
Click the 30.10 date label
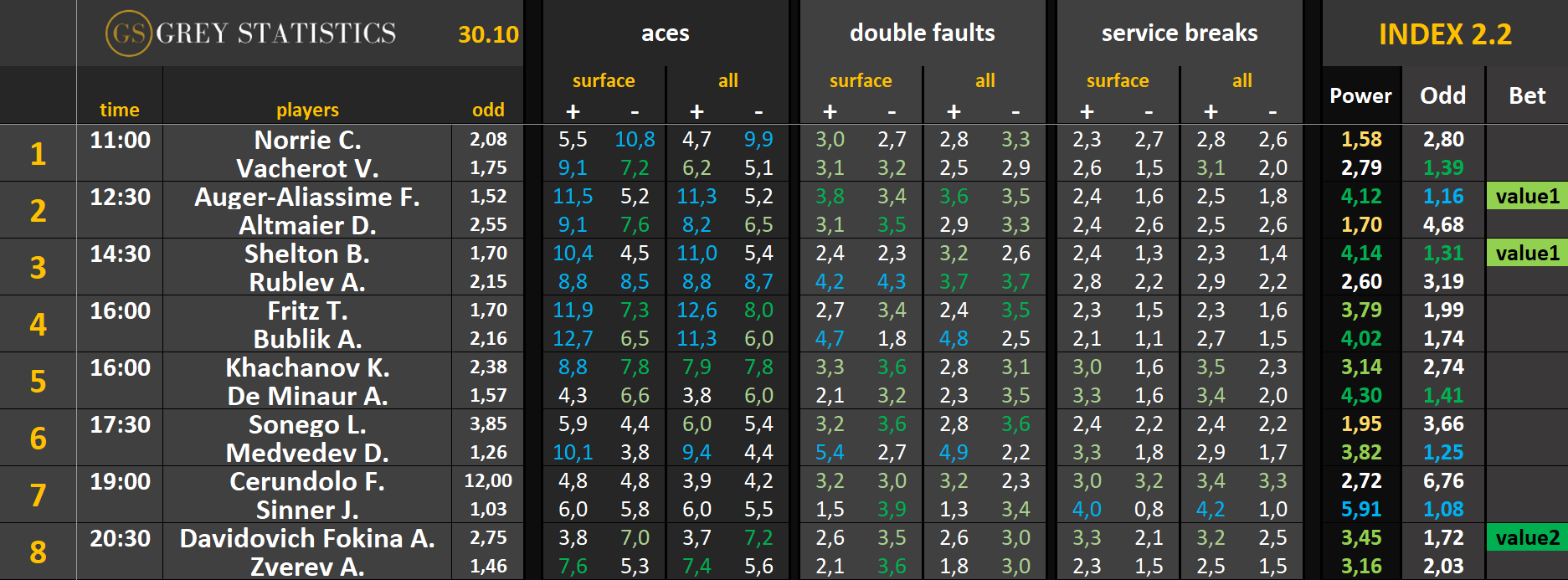click(x=488, y=34)
